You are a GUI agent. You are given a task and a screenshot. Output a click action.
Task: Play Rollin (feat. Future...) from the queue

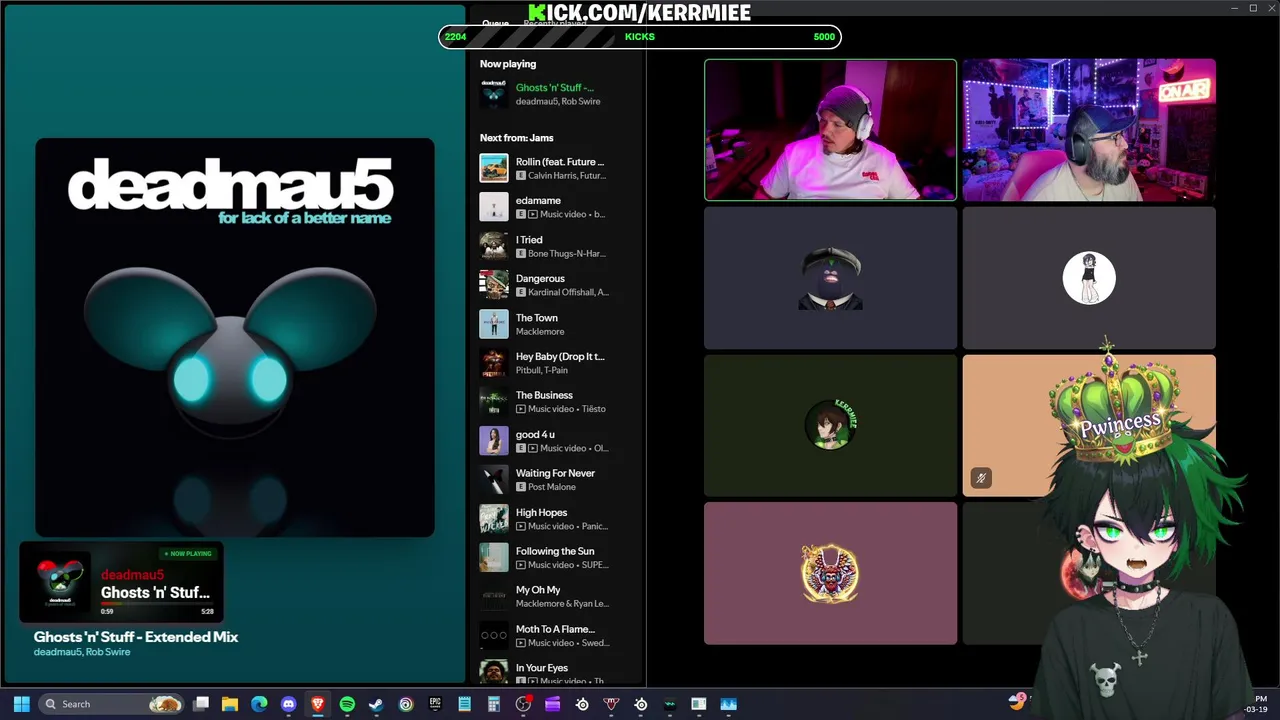556,168
